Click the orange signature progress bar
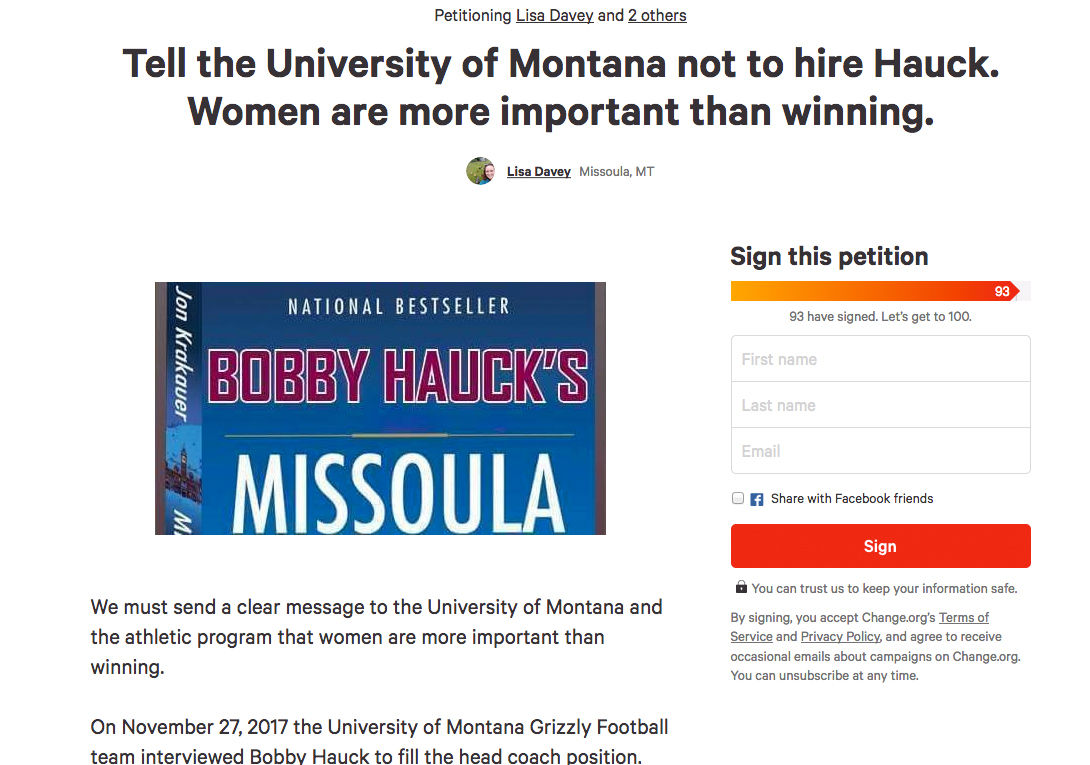The width and height of the screenshot is (1090, 765). coord(870,291)
